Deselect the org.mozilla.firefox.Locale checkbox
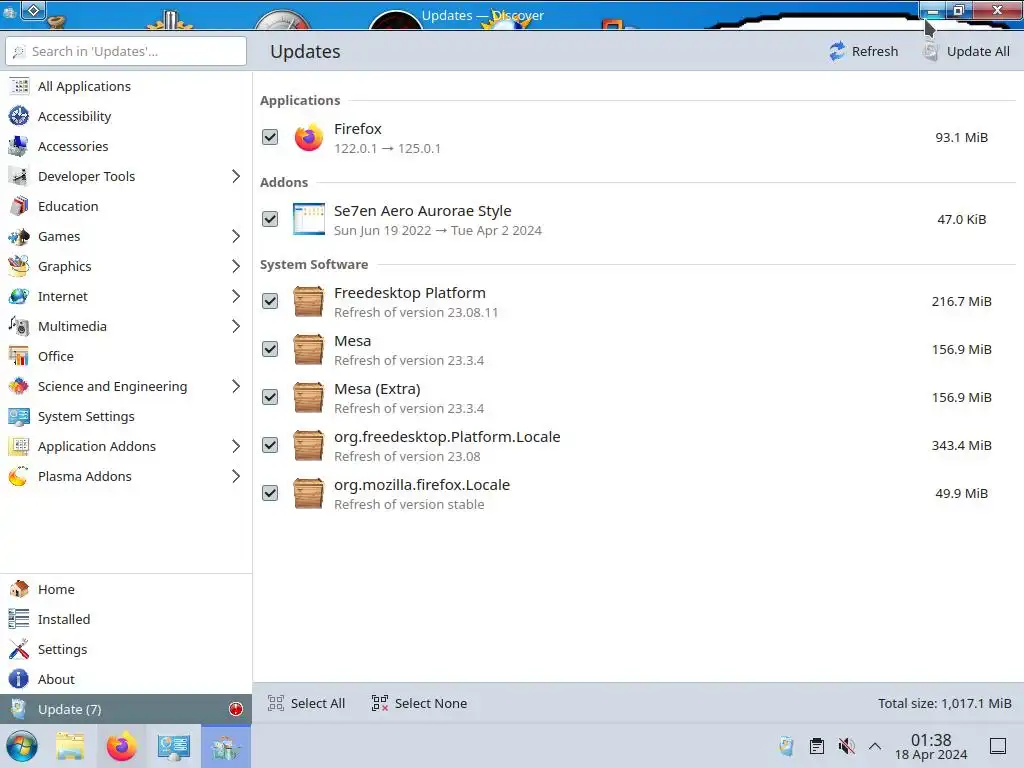 tap(270, 493)
